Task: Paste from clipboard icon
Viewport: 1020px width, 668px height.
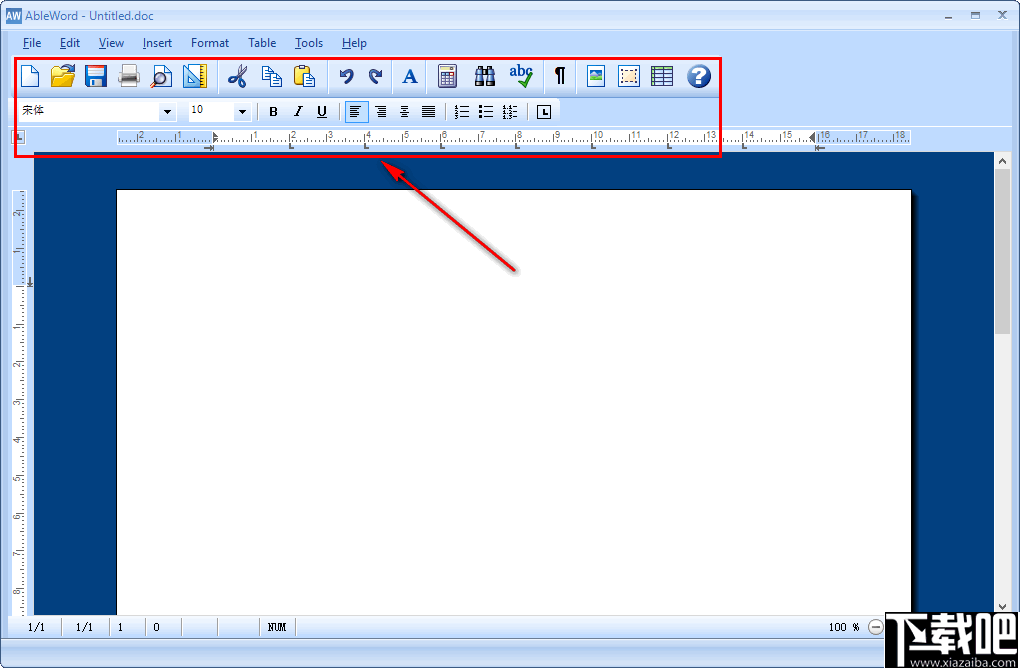Action: tap(304, 76)
